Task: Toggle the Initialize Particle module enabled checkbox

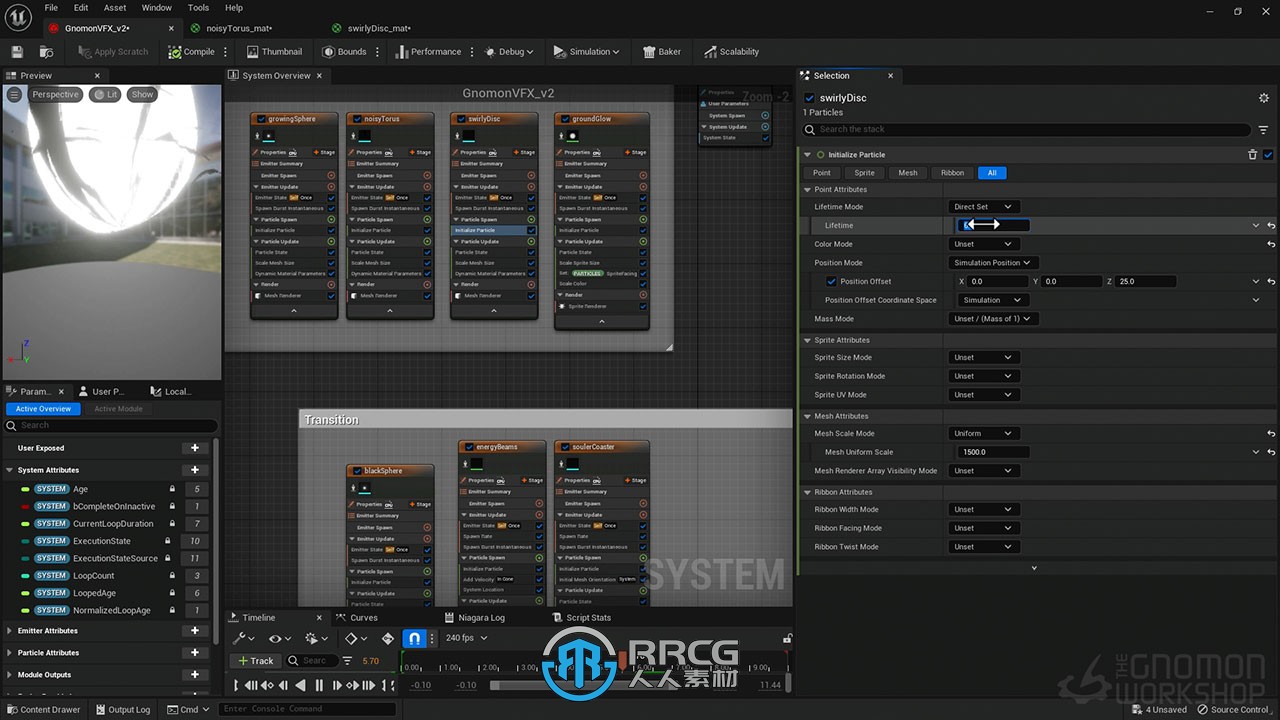Action: click(x=1268, y=155)
